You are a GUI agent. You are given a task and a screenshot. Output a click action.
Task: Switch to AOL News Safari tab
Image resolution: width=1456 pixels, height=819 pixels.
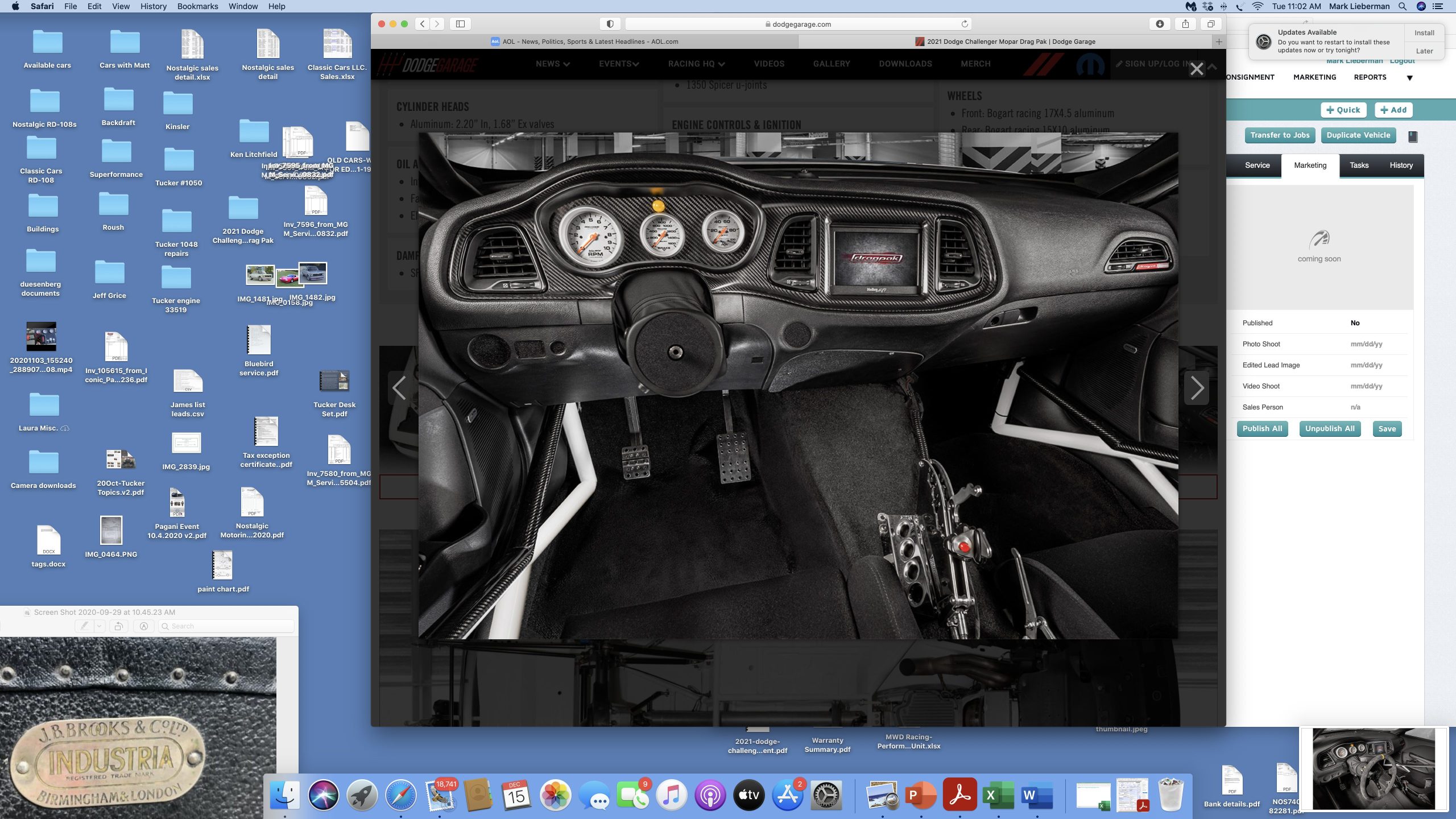585,42
